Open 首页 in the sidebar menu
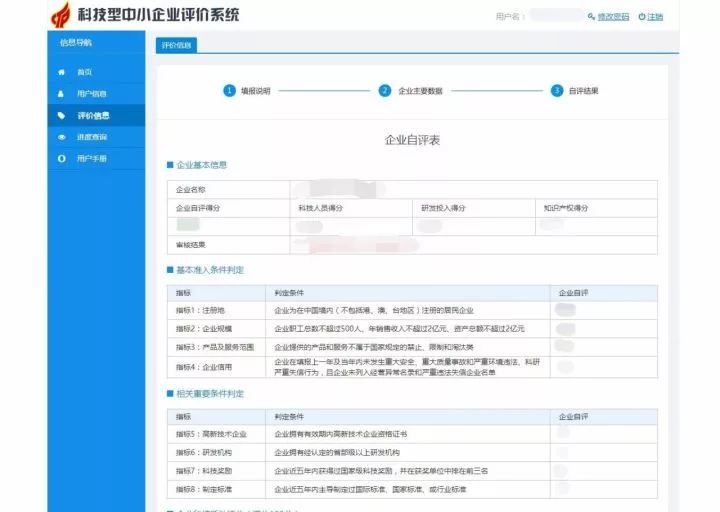The image size is (720, 512). click(x=85, y=72)
